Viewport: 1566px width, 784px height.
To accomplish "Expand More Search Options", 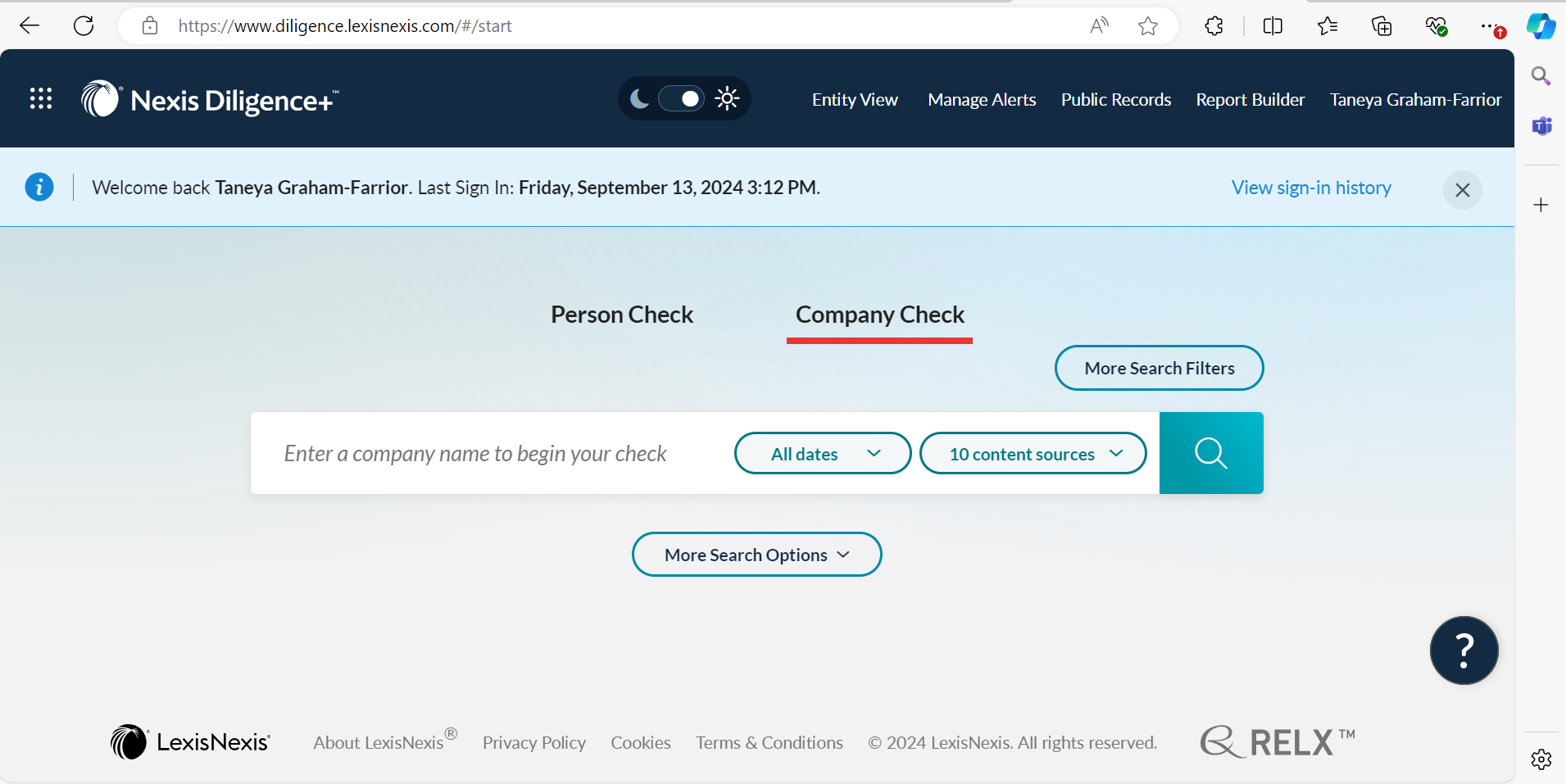I will [756, 555].
